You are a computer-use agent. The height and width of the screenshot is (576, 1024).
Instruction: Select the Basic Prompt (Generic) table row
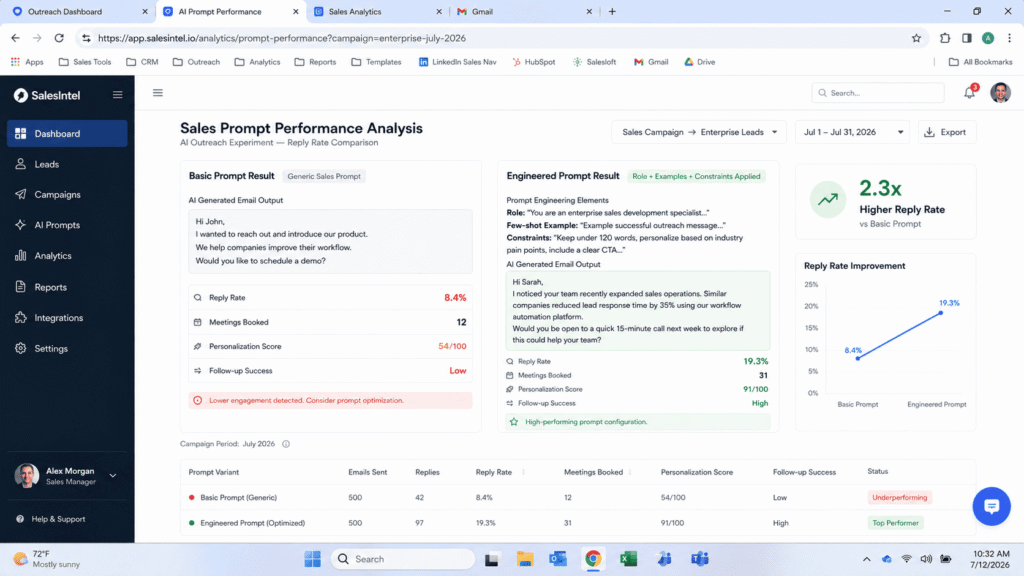[x=578, y=498]
